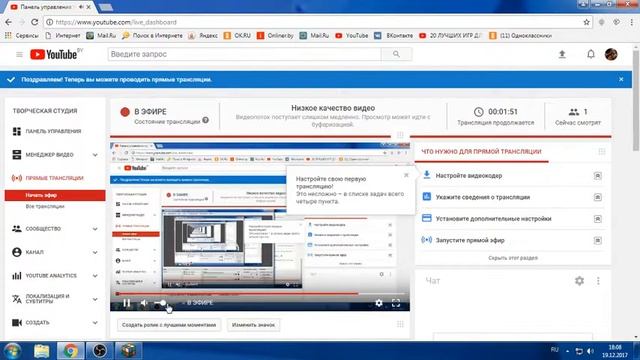
Task: Open the chat three-dot menu
Action: point(598,281)
